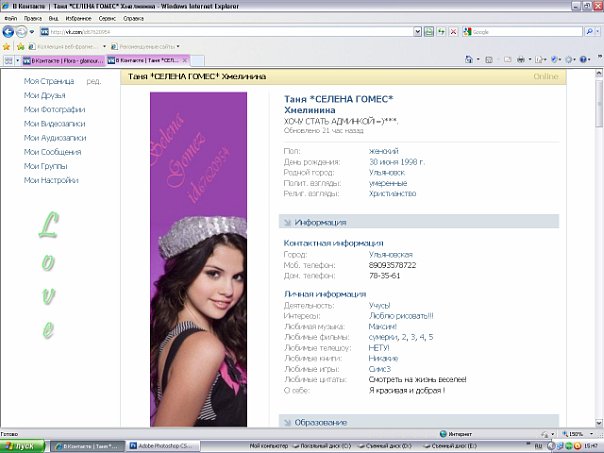Open the address bar history dropdown
This screenshot has width=604, height=453.
point(416,32)
